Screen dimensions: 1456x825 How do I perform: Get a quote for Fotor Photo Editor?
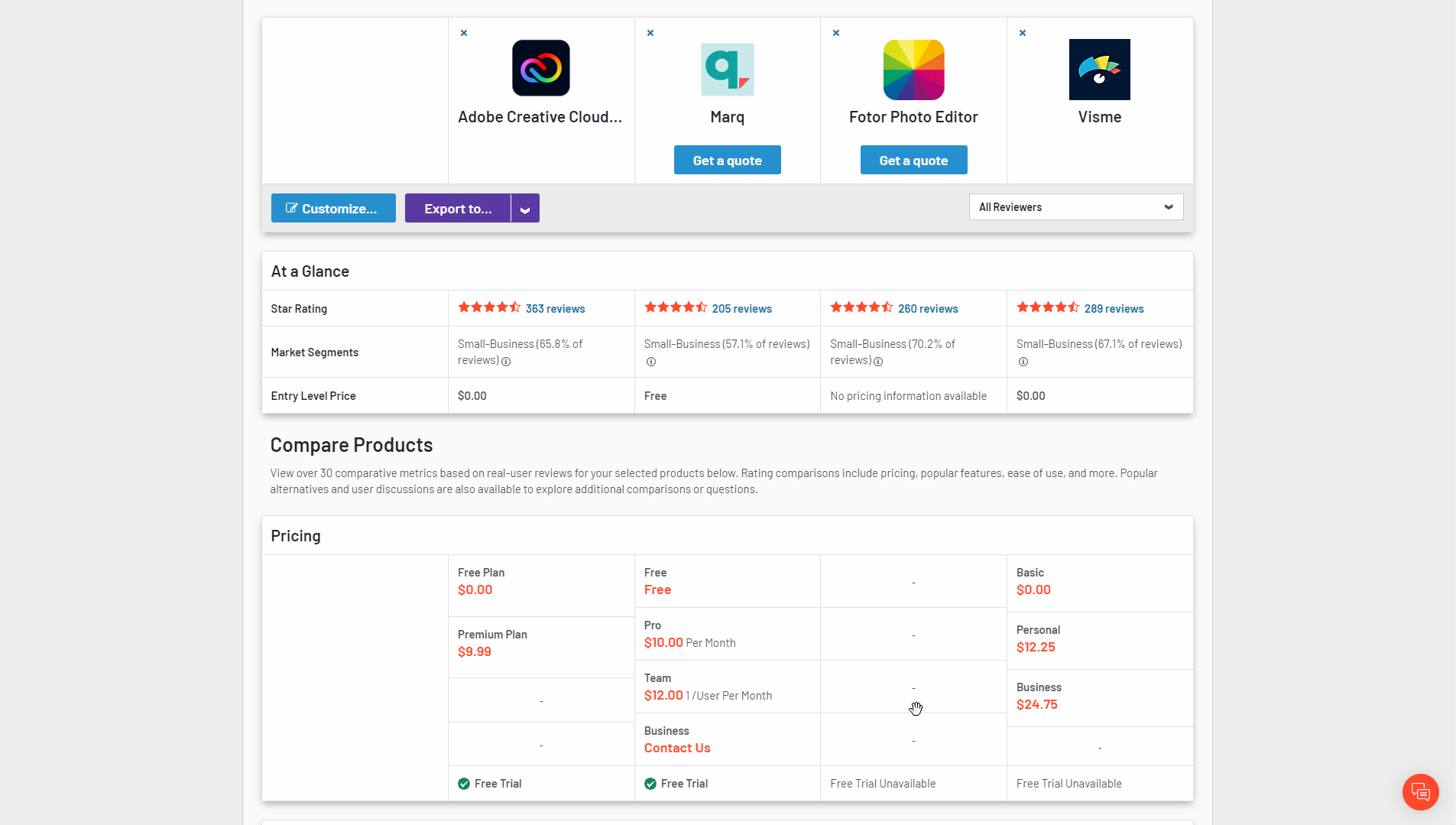click(x=914, y=160)
